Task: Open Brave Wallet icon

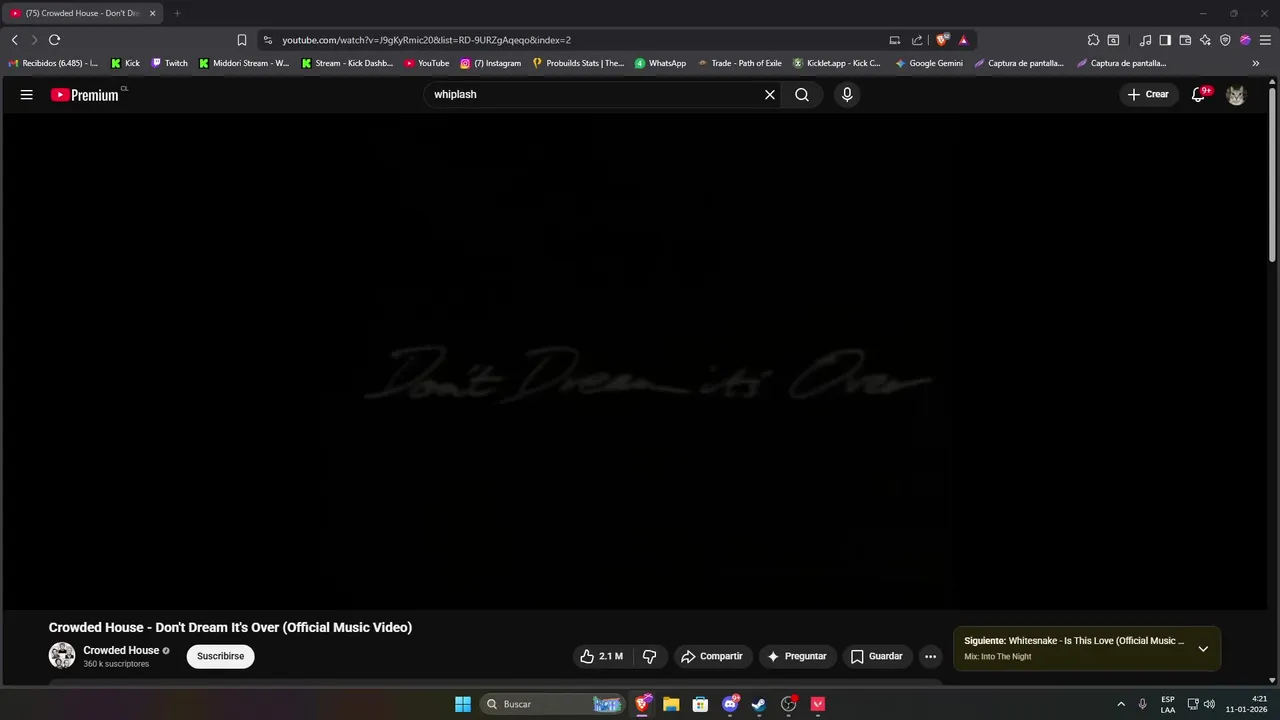Action: point(1185,40)
